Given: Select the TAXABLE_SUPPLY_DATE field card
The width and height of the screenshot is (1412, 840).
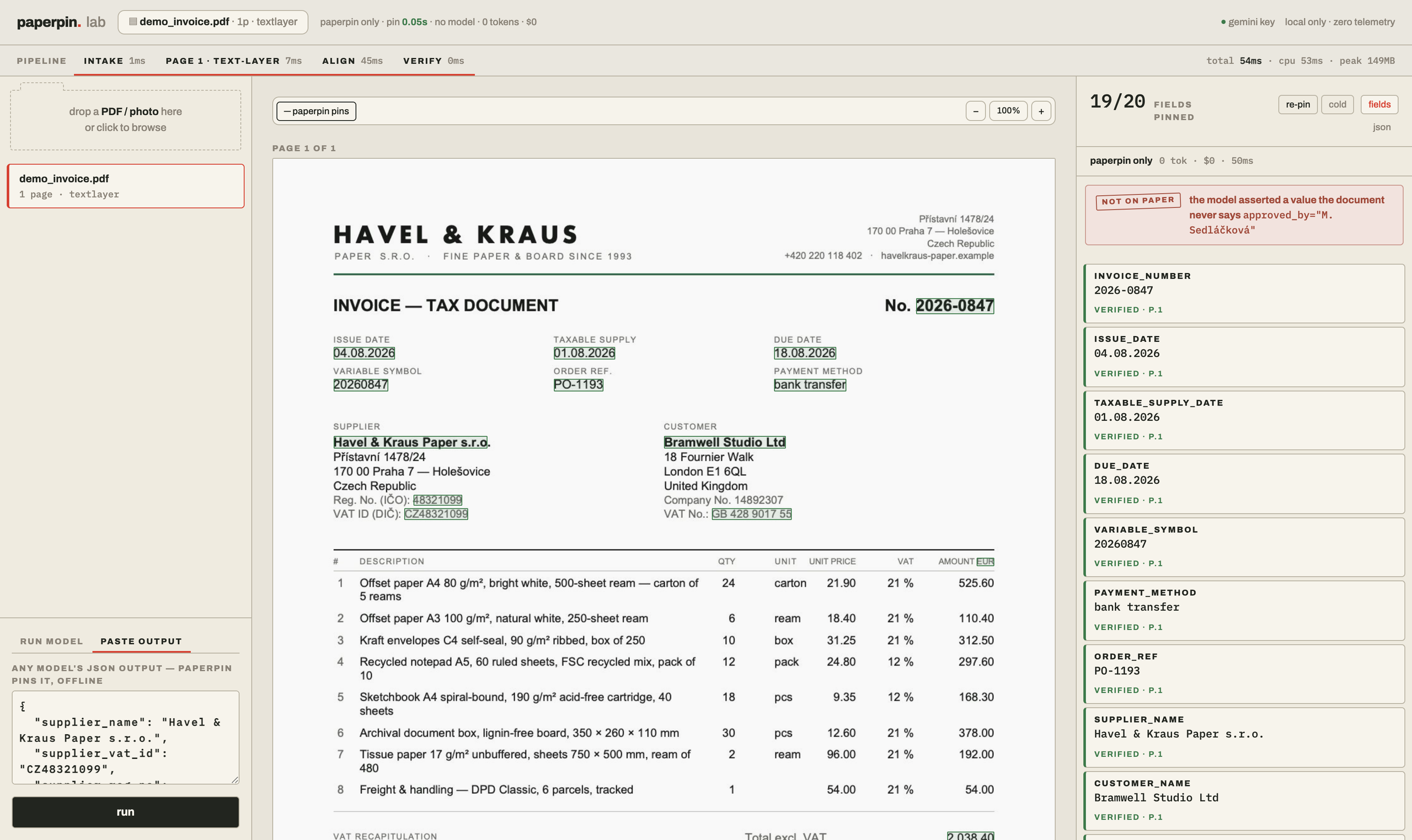Looking at the screenshot, I should coord(1243,420).
